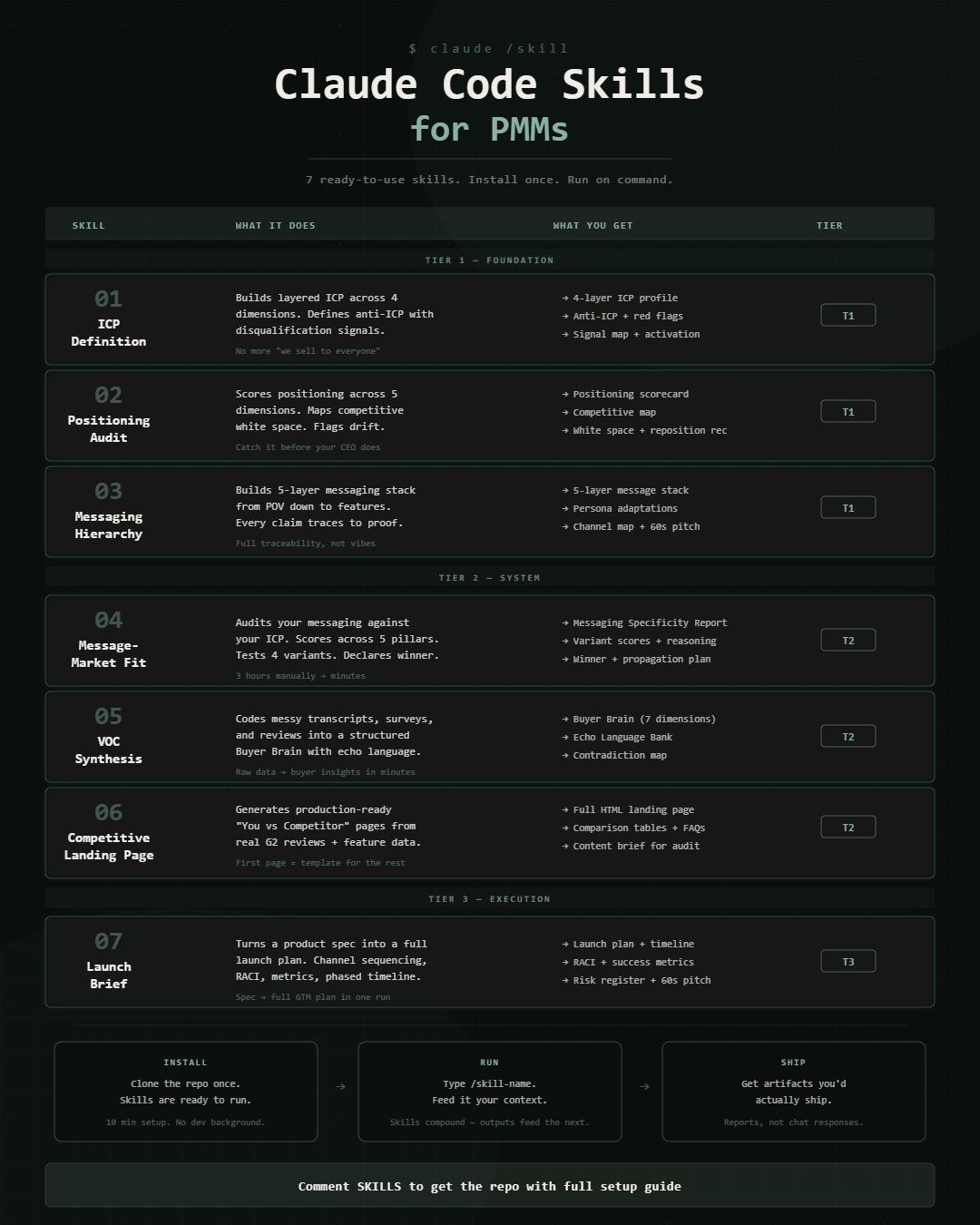Click the 01 ICP Definition skill number
This screenshot has height=1225, width=980.
tap(108, 299)
